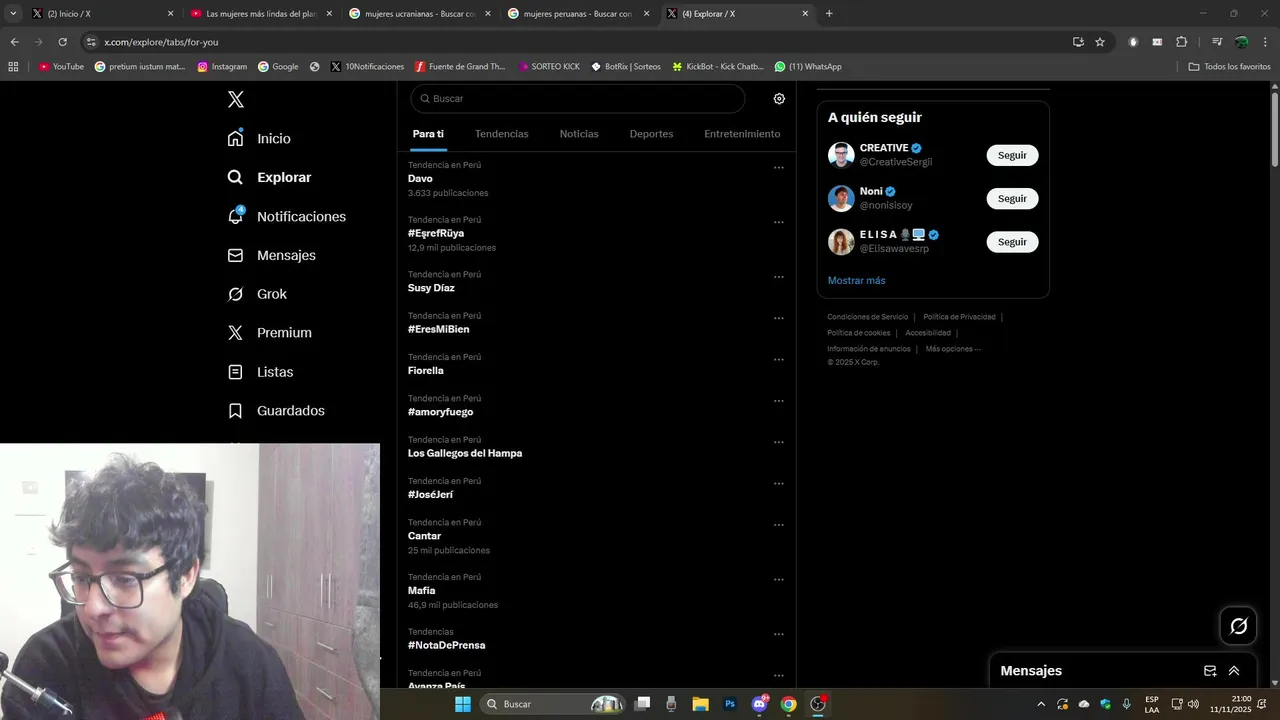Compose new message icon in Mensajes drawer
The width and height of the screenshot is (1280, 720).
point(1210,671)
